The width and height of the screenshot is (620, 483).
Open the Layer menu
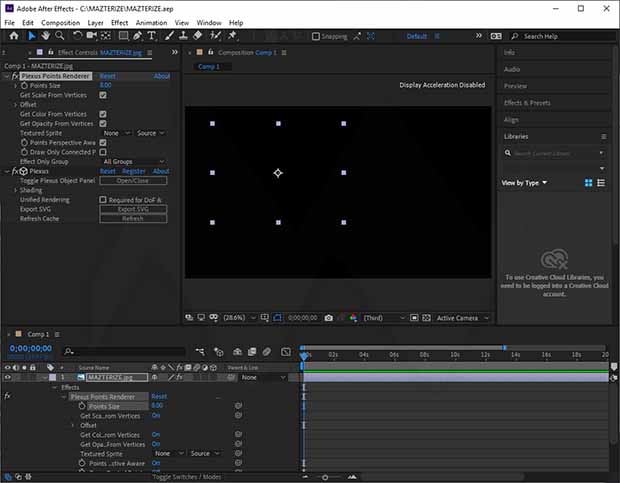pos(95,23)
